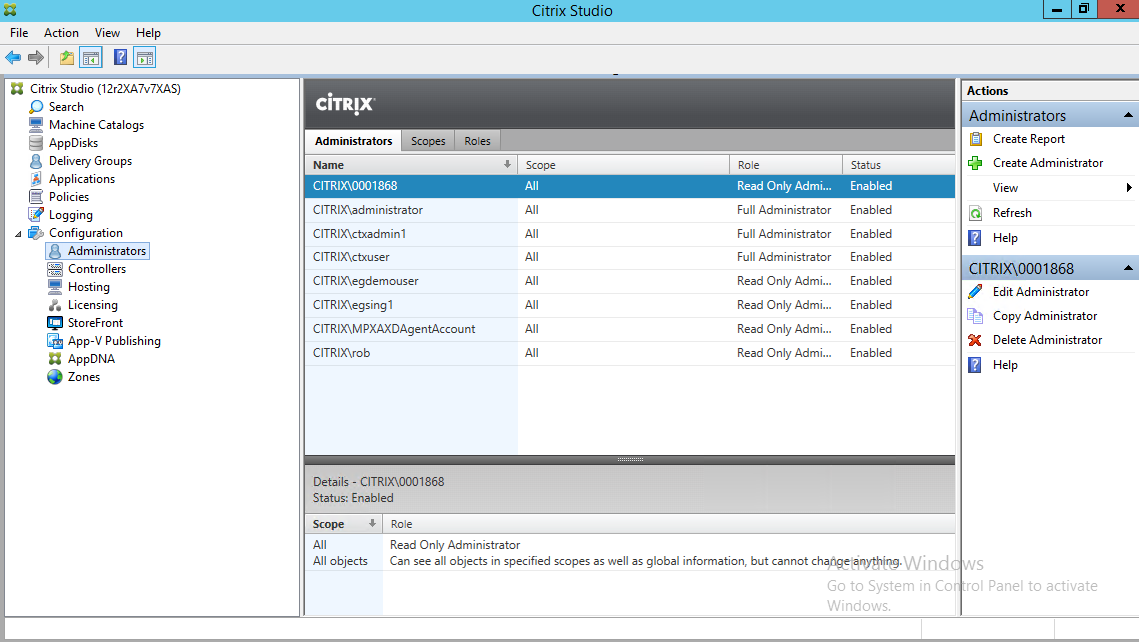Click the Create Report icon
The height and width of the screenshot is (642, 1139).
(976, 139)
